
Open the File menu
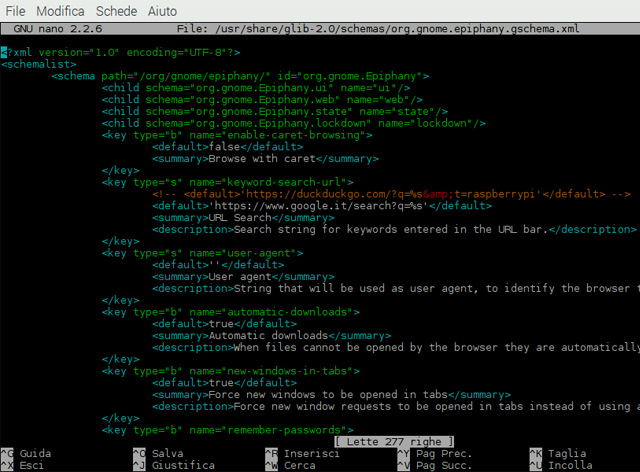coord(16,11)
